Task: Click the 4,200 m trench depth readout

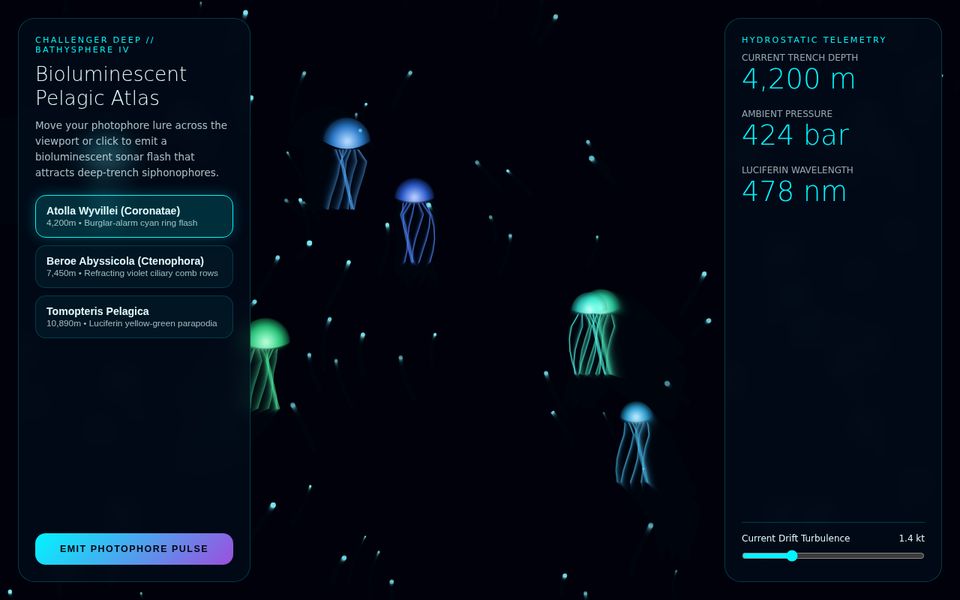Action: [x=798, y=79]
